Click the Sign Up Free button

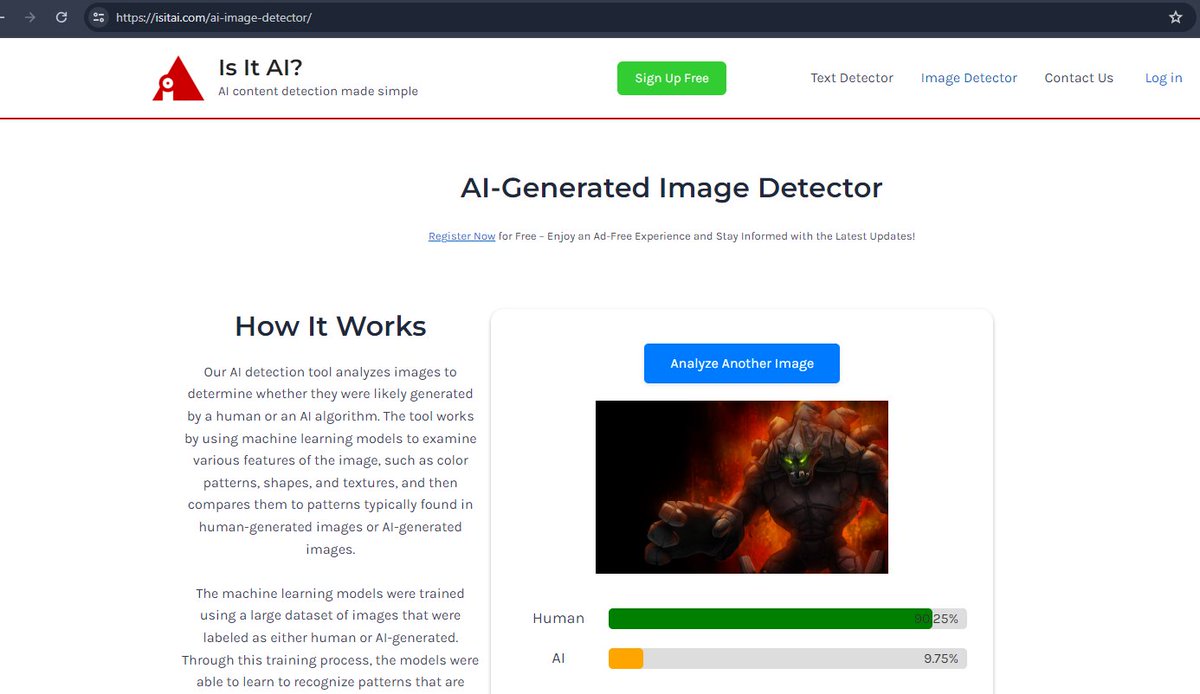671,78
